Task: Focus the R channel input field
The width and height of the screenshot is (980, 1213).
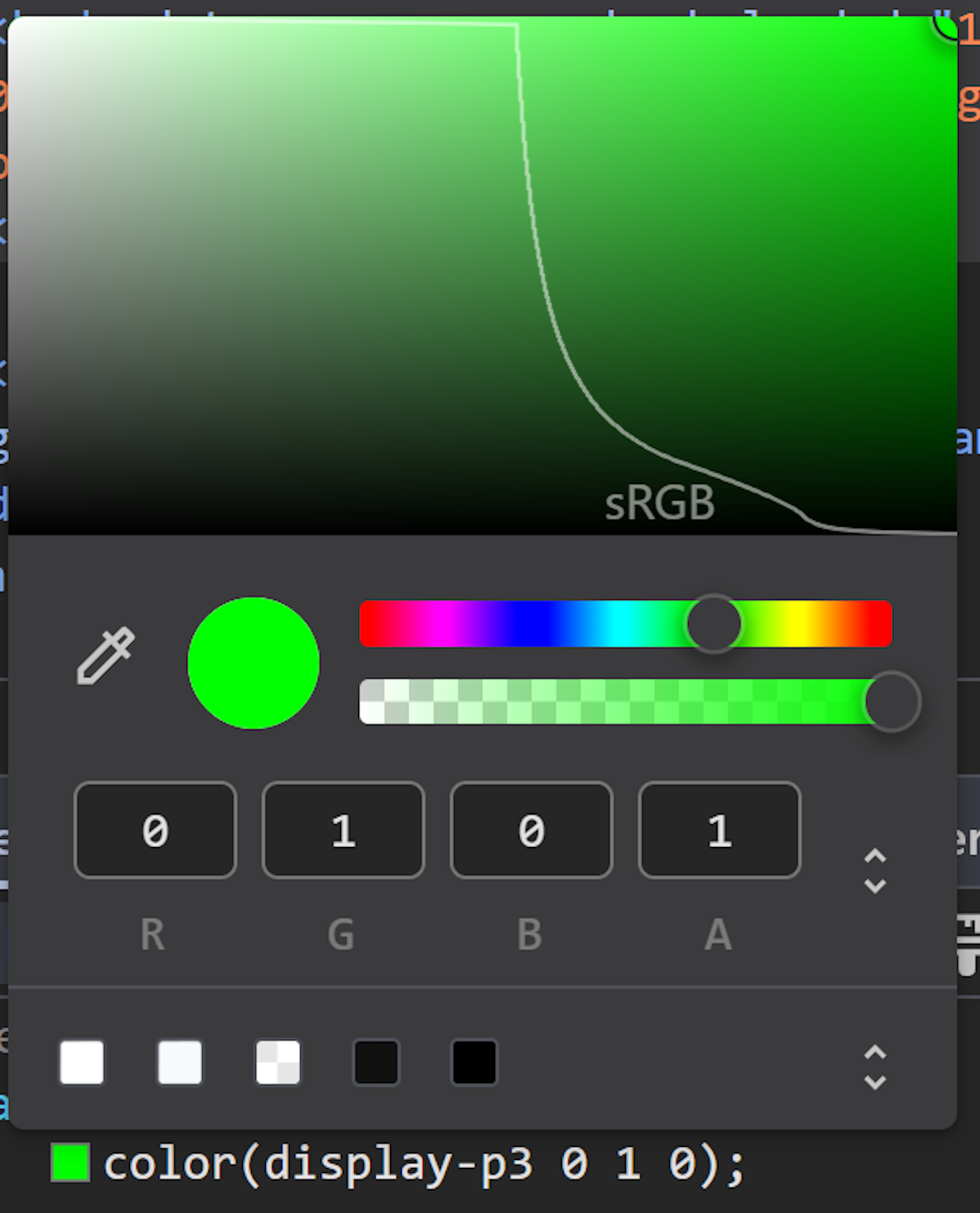Action: (x=155, y=830)
